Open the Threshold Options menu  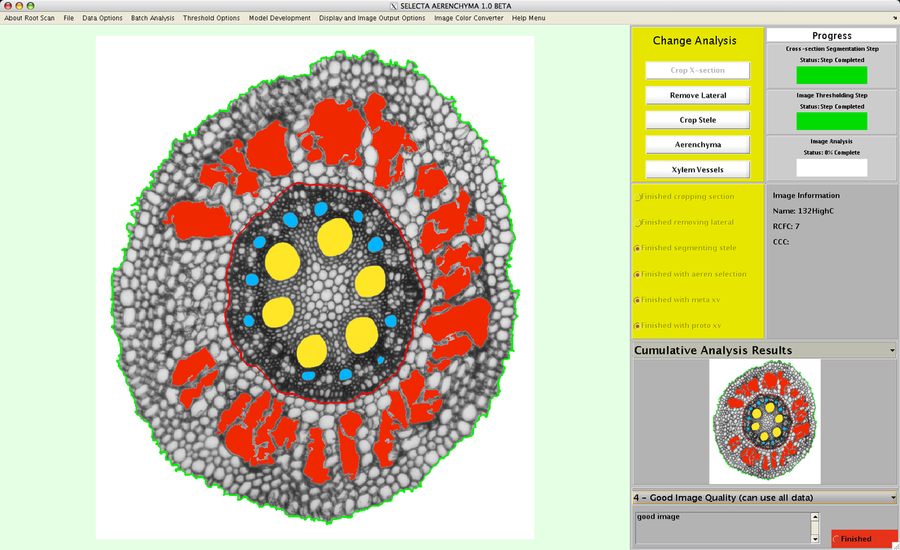pyautogui.click(x=211, y=18)
